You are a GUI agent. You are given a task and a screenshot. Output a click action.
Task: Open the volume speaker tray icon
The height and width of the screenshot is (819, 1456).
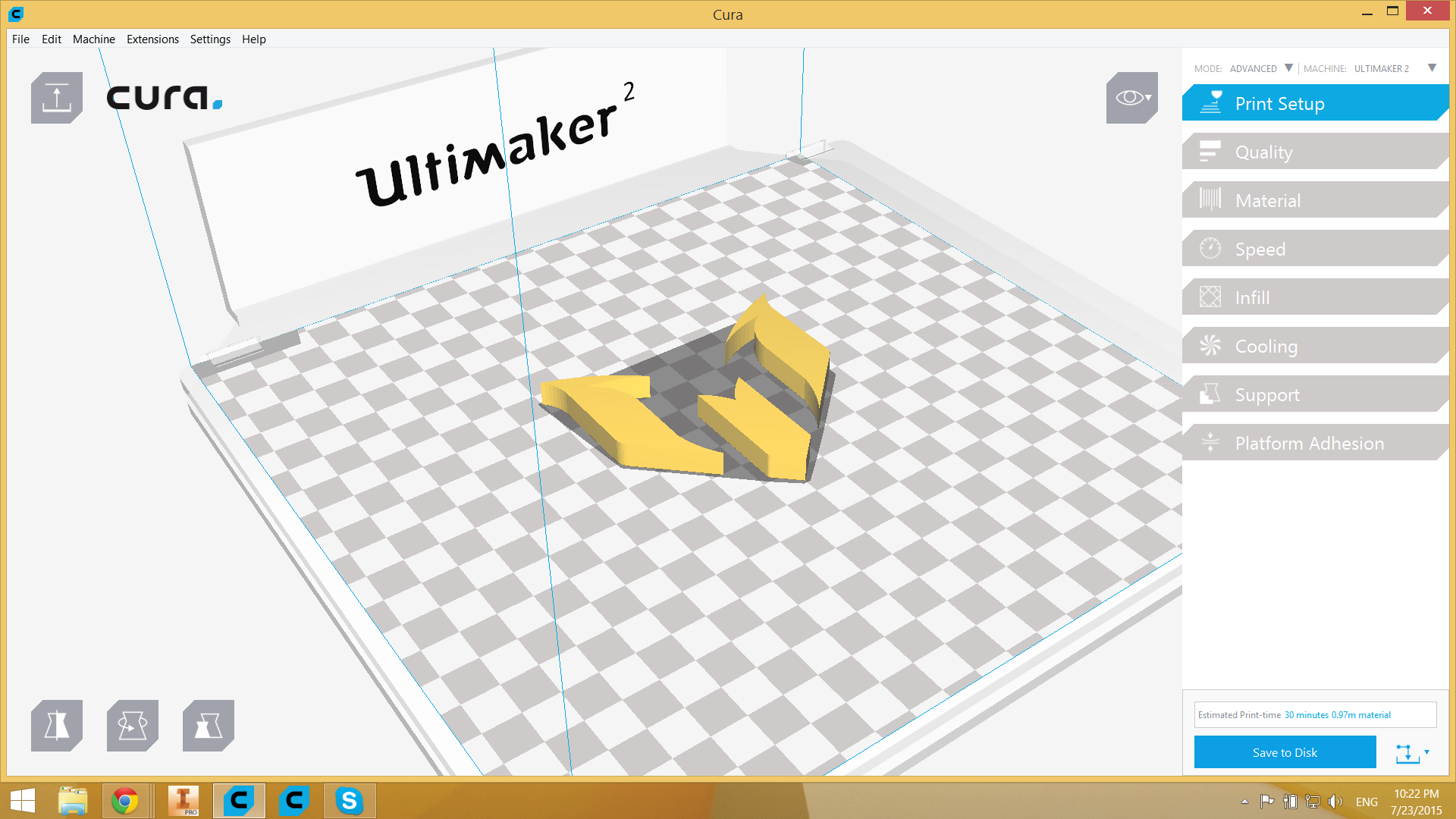(1335, 802)
